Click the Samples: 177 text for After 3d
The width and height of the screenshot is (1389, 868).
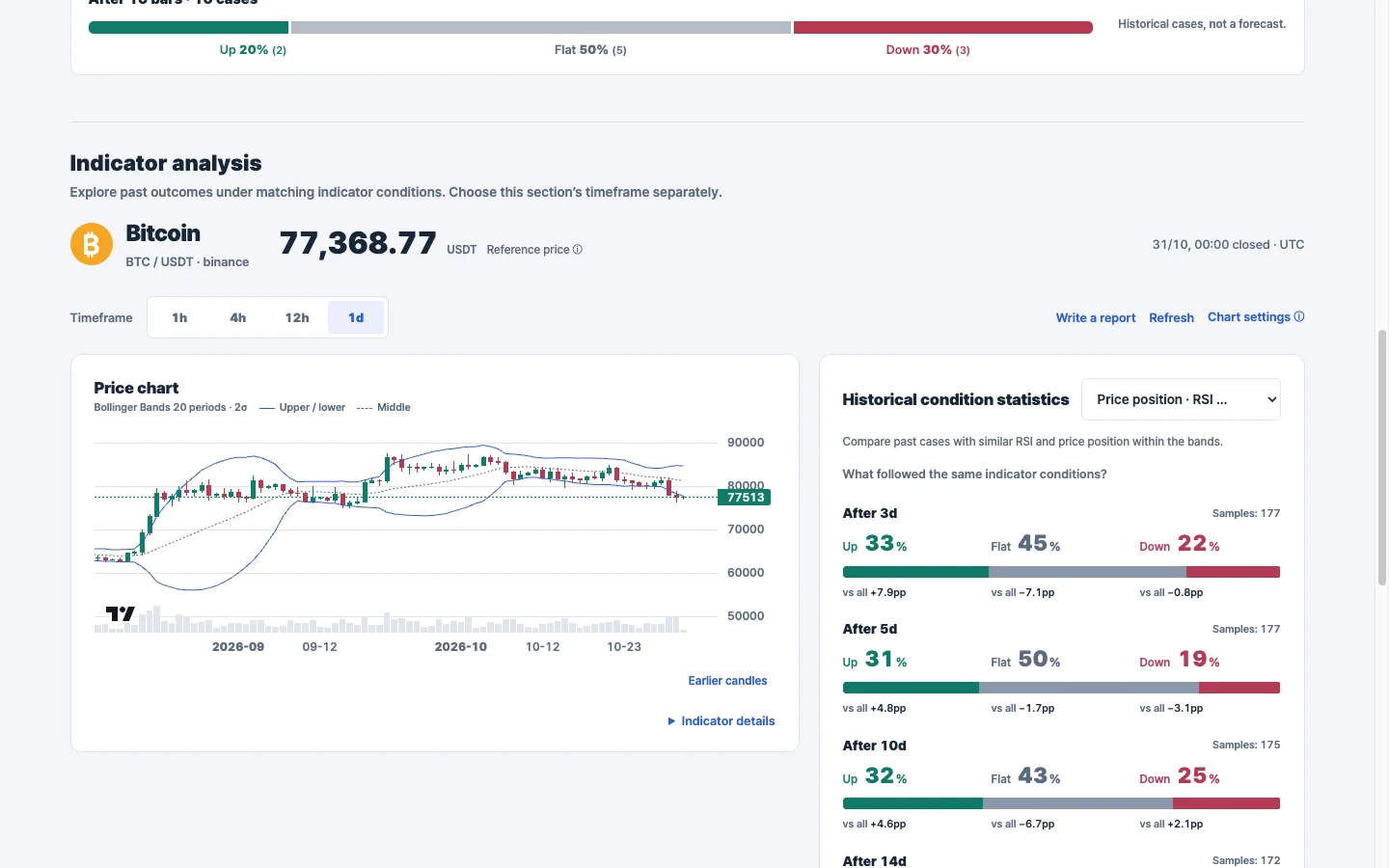coord(1246,513)
